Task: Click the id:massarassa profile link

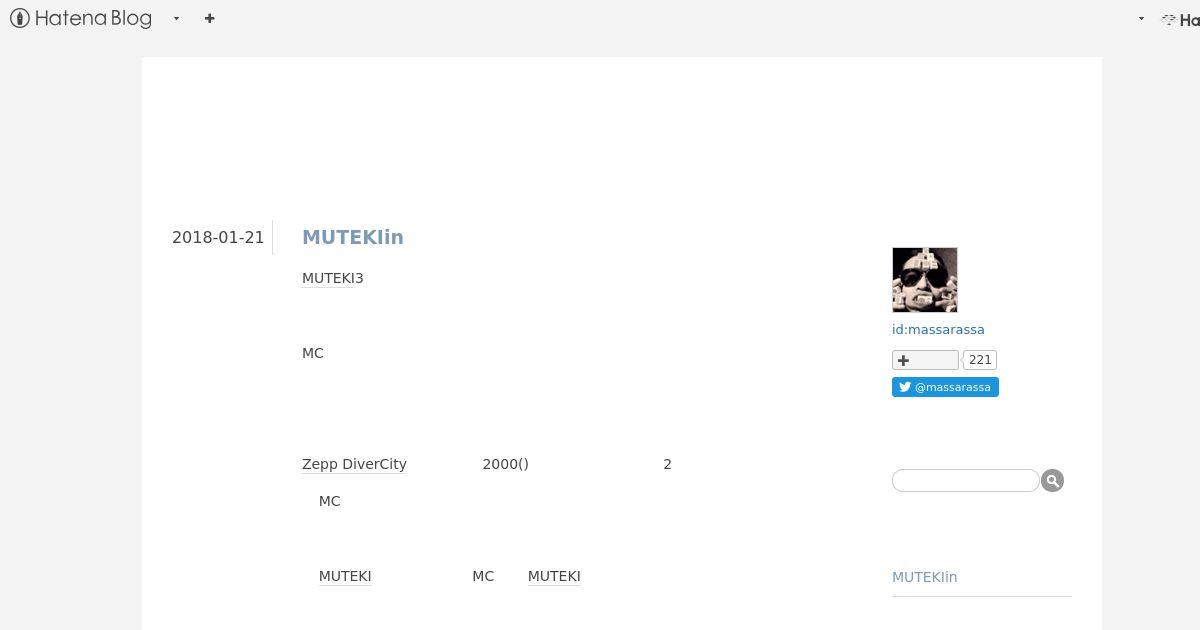Action: [x=938, y=329]
